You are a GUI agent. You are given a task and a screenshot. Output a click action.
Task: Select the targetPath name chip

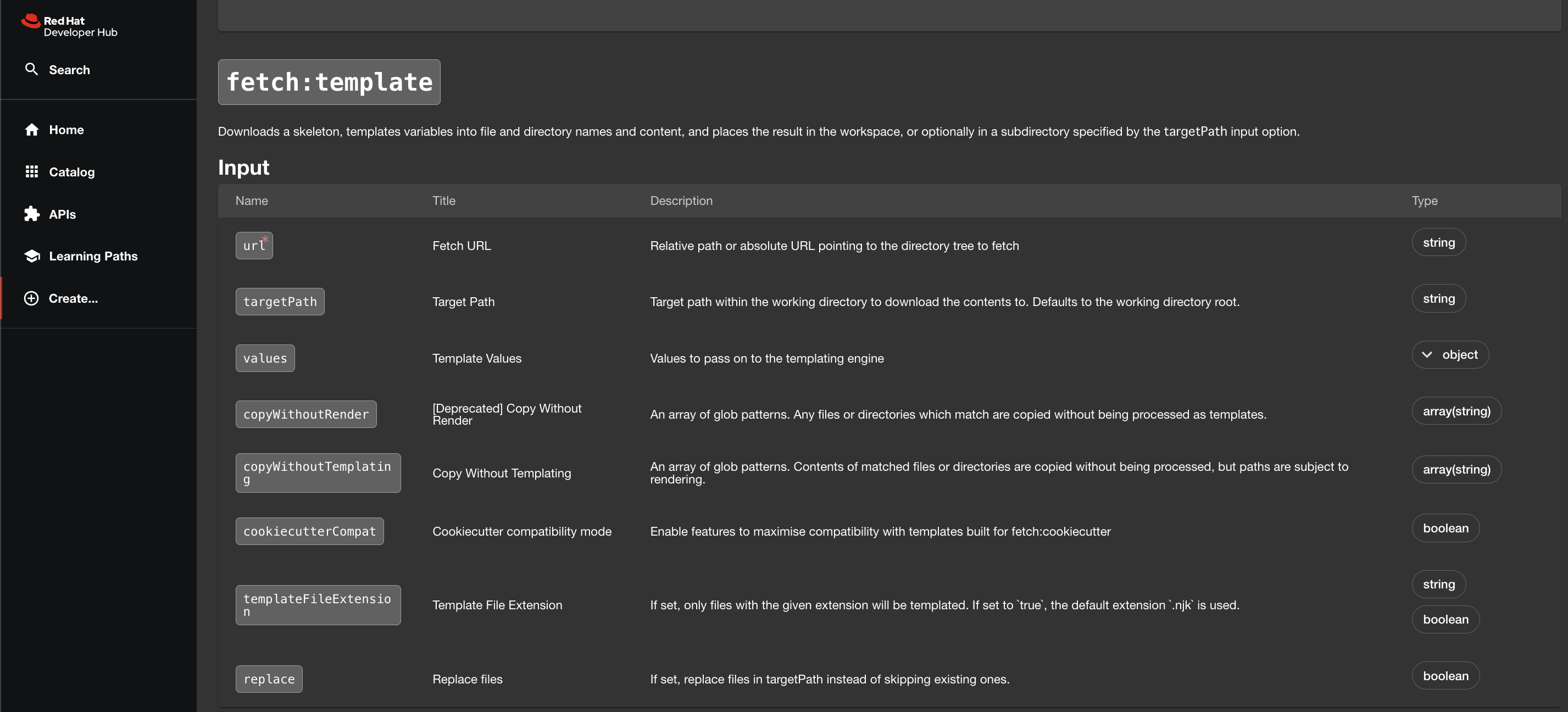[x=280, y=302]
